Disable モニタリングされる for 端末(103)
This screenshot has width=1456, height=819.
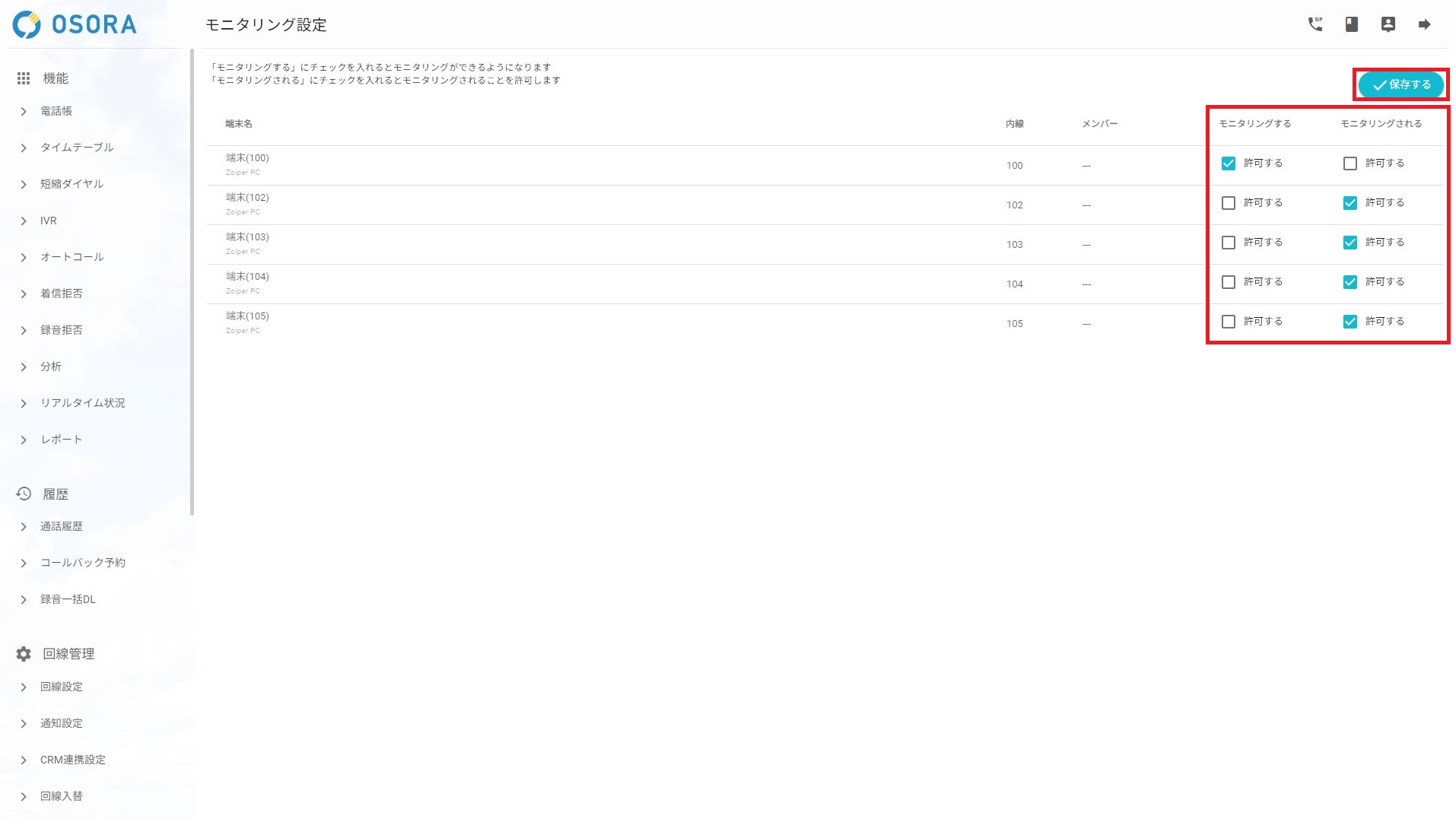(x=1350, y=243)
